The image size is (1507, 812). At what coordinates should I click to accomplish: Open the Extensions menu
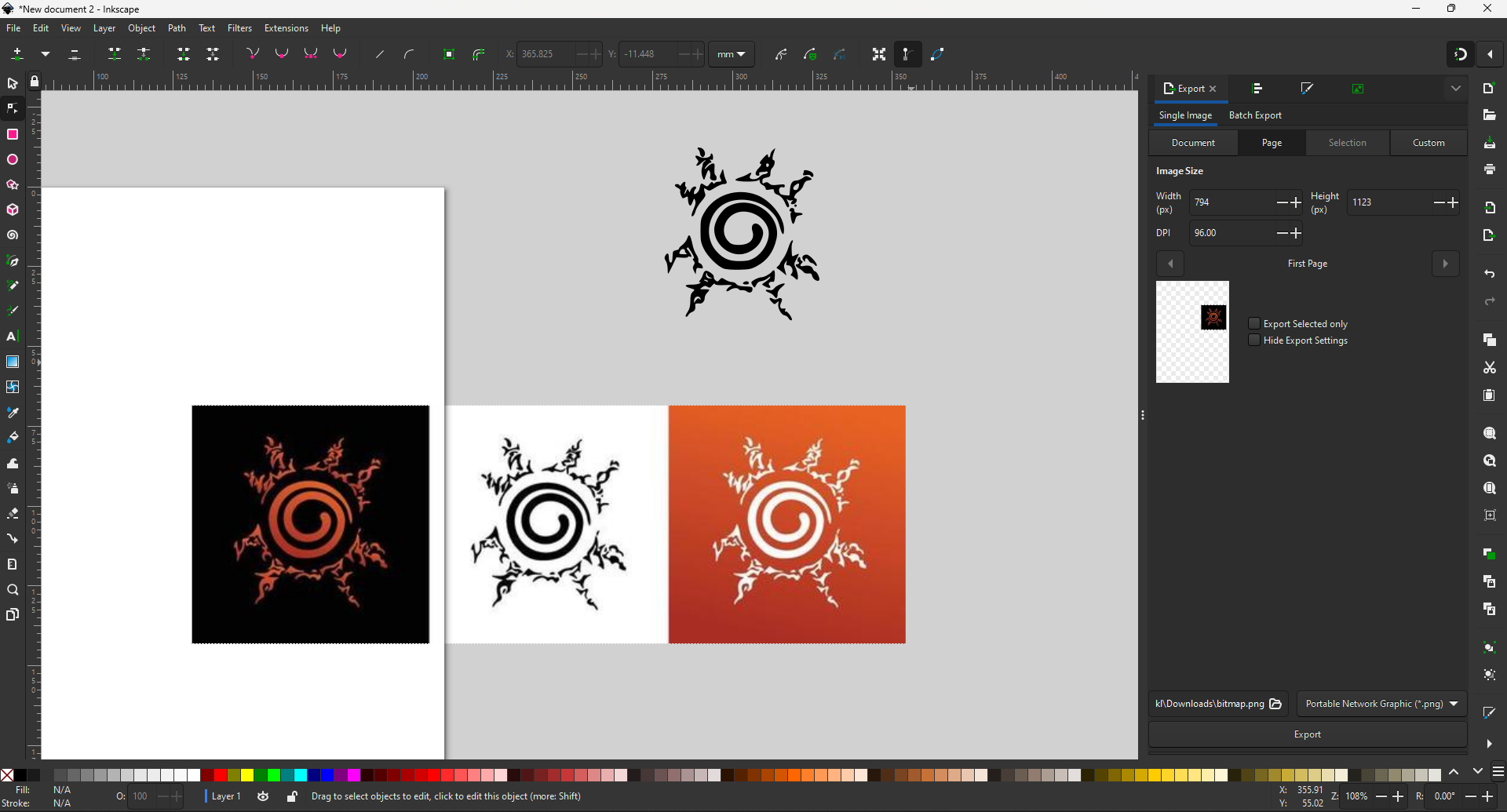286,28
